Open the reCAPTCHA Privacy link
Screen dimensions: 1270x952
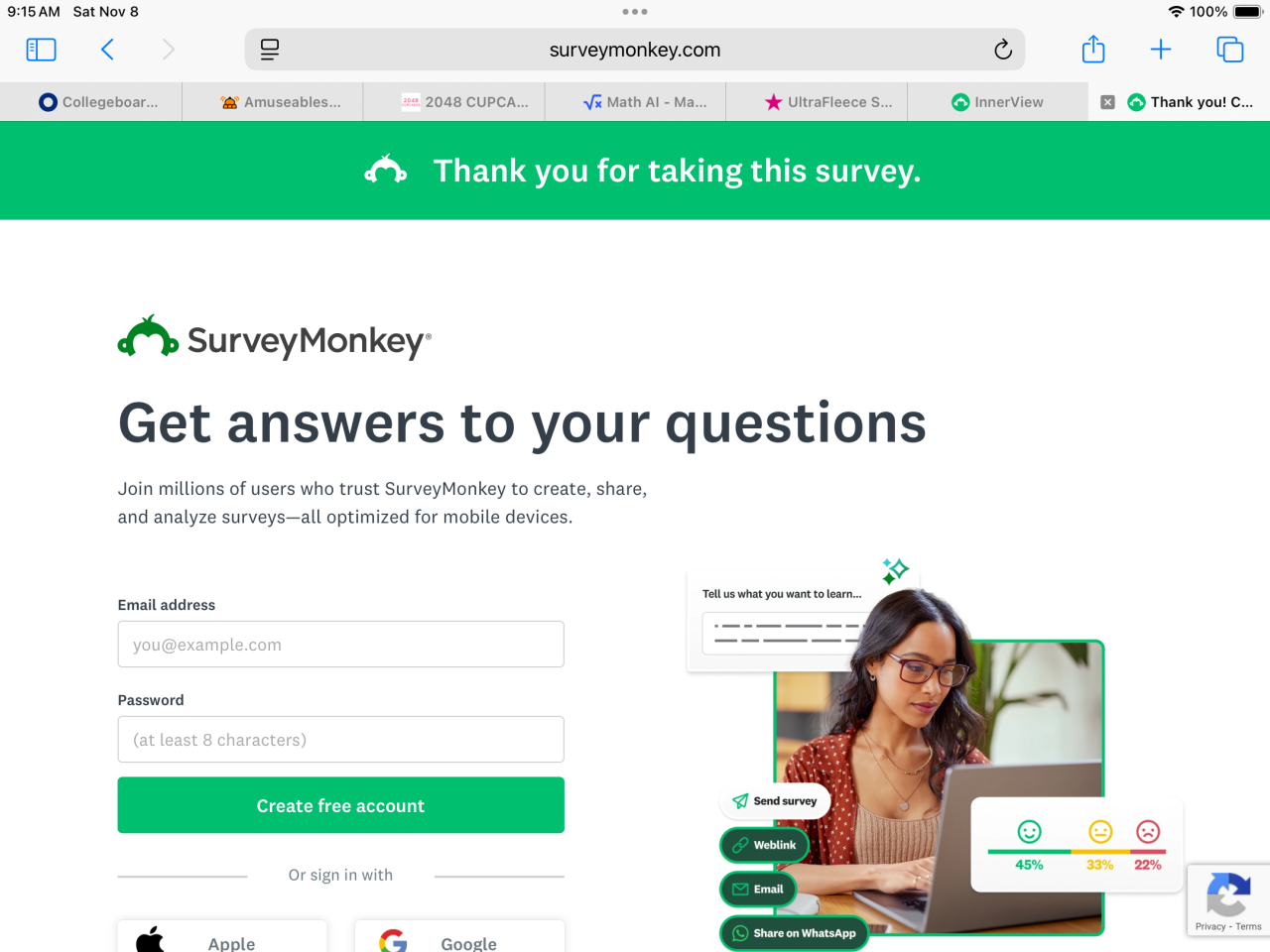pyautogui.click(x=1209, y=927)
